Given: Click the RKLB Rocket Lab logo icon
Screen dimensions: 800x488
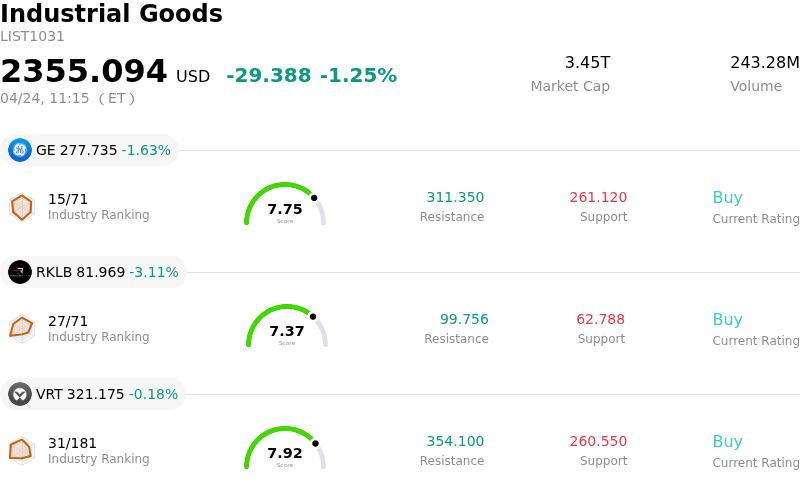Looking at the screenshot, I should click(x=20, y=272).
